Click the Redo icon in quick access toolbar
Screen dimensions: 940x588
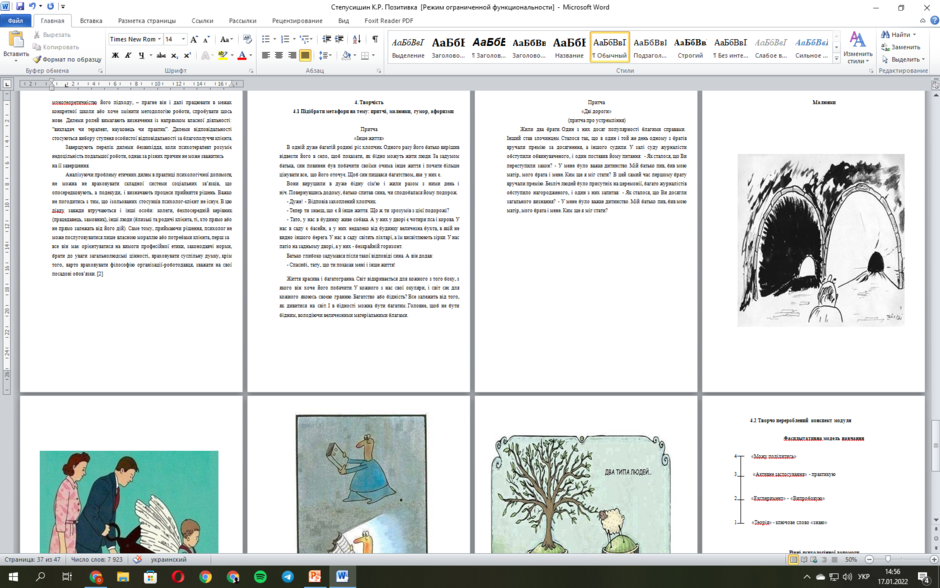(x=50, y=7)
